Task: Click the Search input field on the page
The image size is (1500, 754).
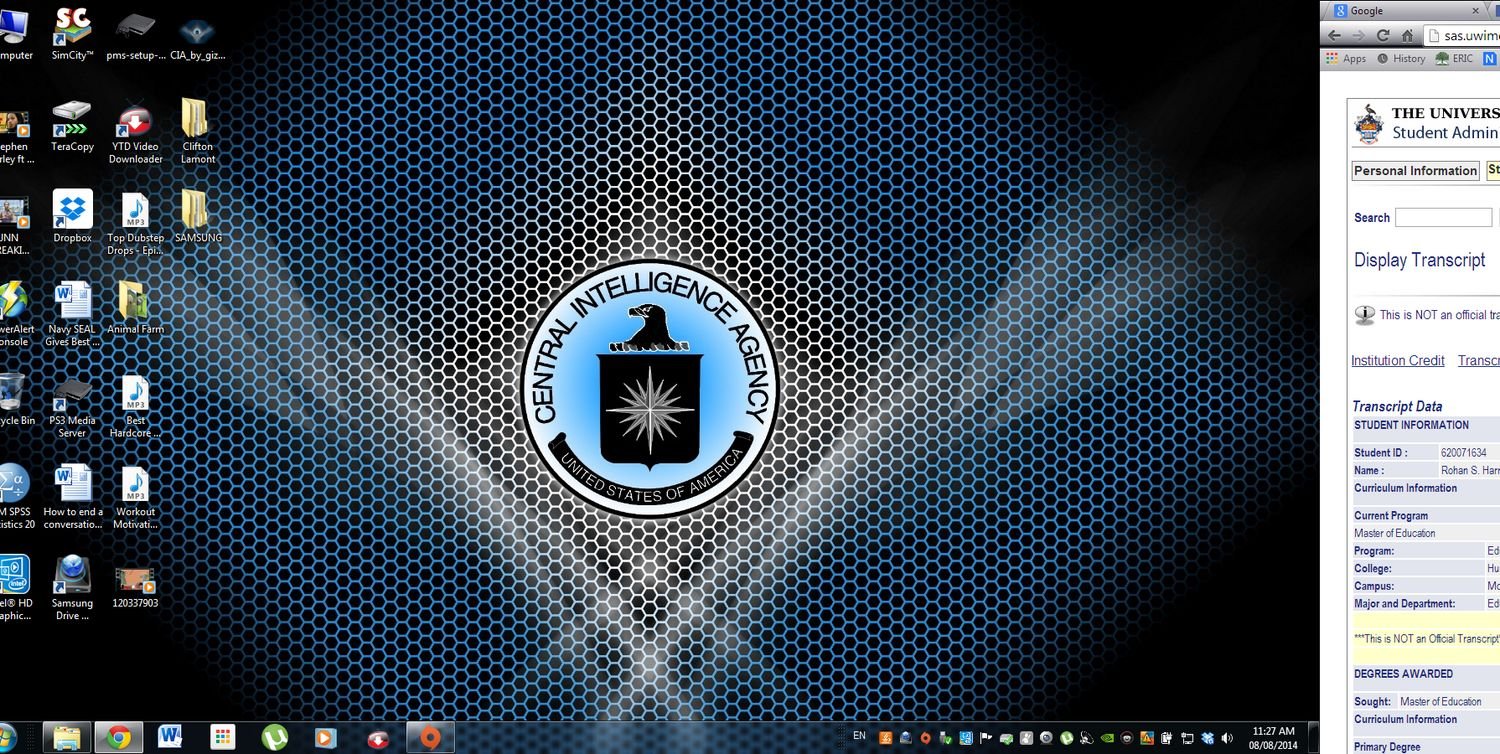Action: click(1443, 217)
